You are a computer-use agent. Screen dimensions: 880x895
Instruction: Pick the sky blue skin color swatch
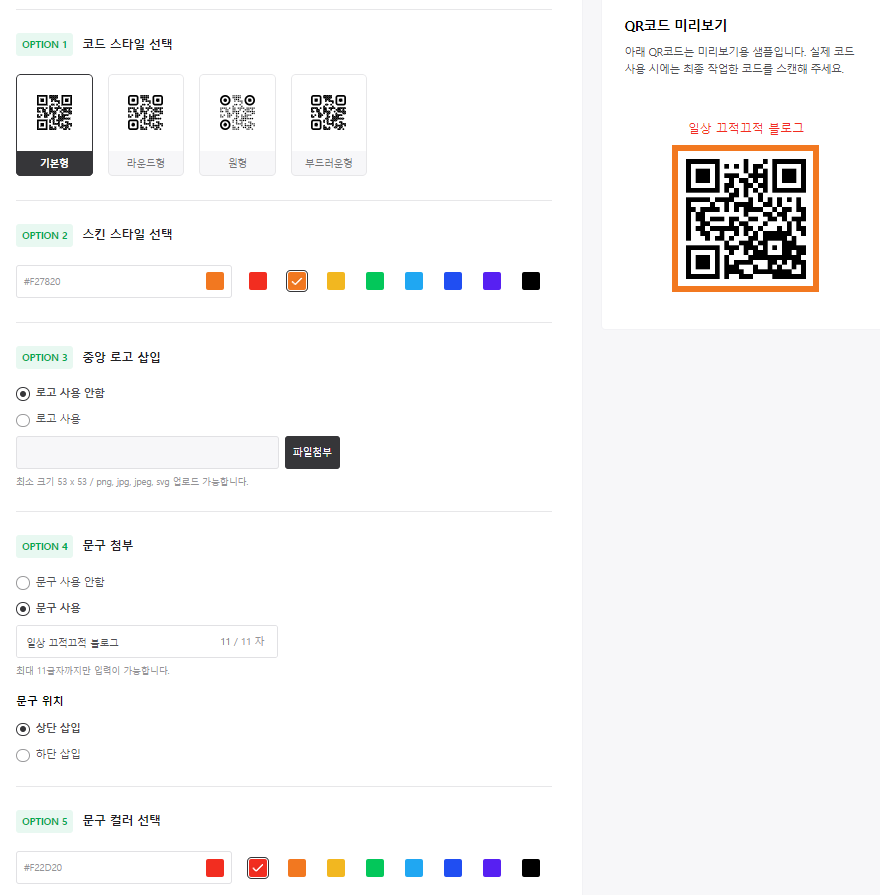pos(414,281)
